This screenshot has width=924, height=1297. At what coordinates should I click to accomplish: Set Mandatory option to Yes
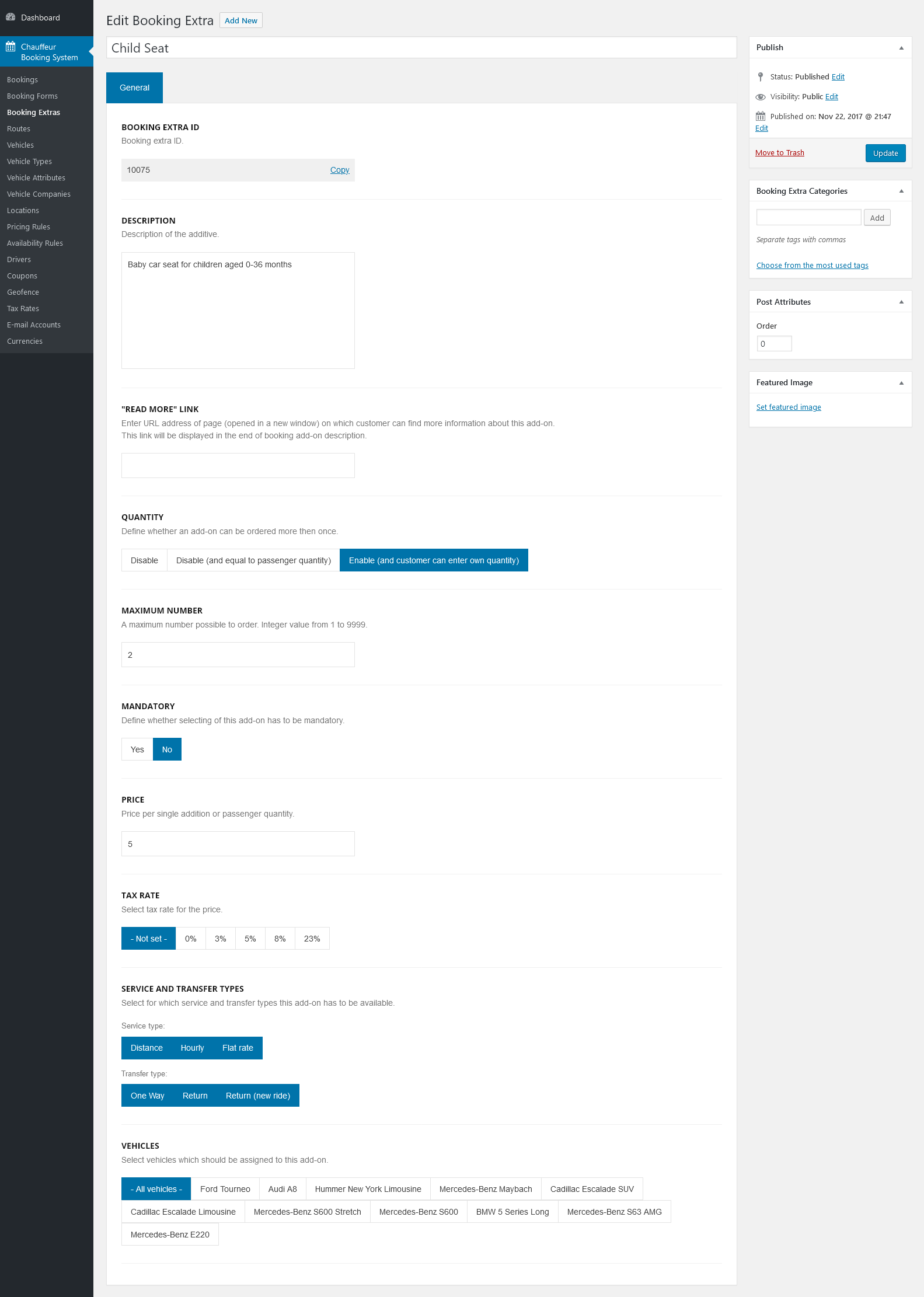click(x=137, y=749)
